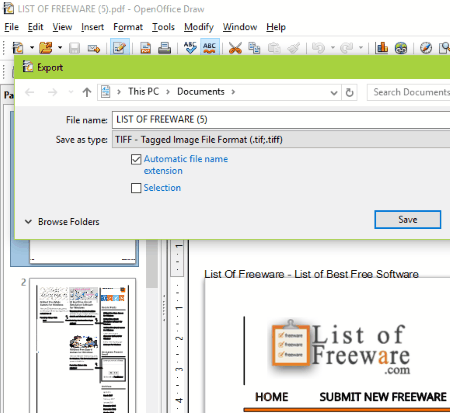Screen dimensions: 450x413
Task: Go up one folder level
Action: [87, 92]
